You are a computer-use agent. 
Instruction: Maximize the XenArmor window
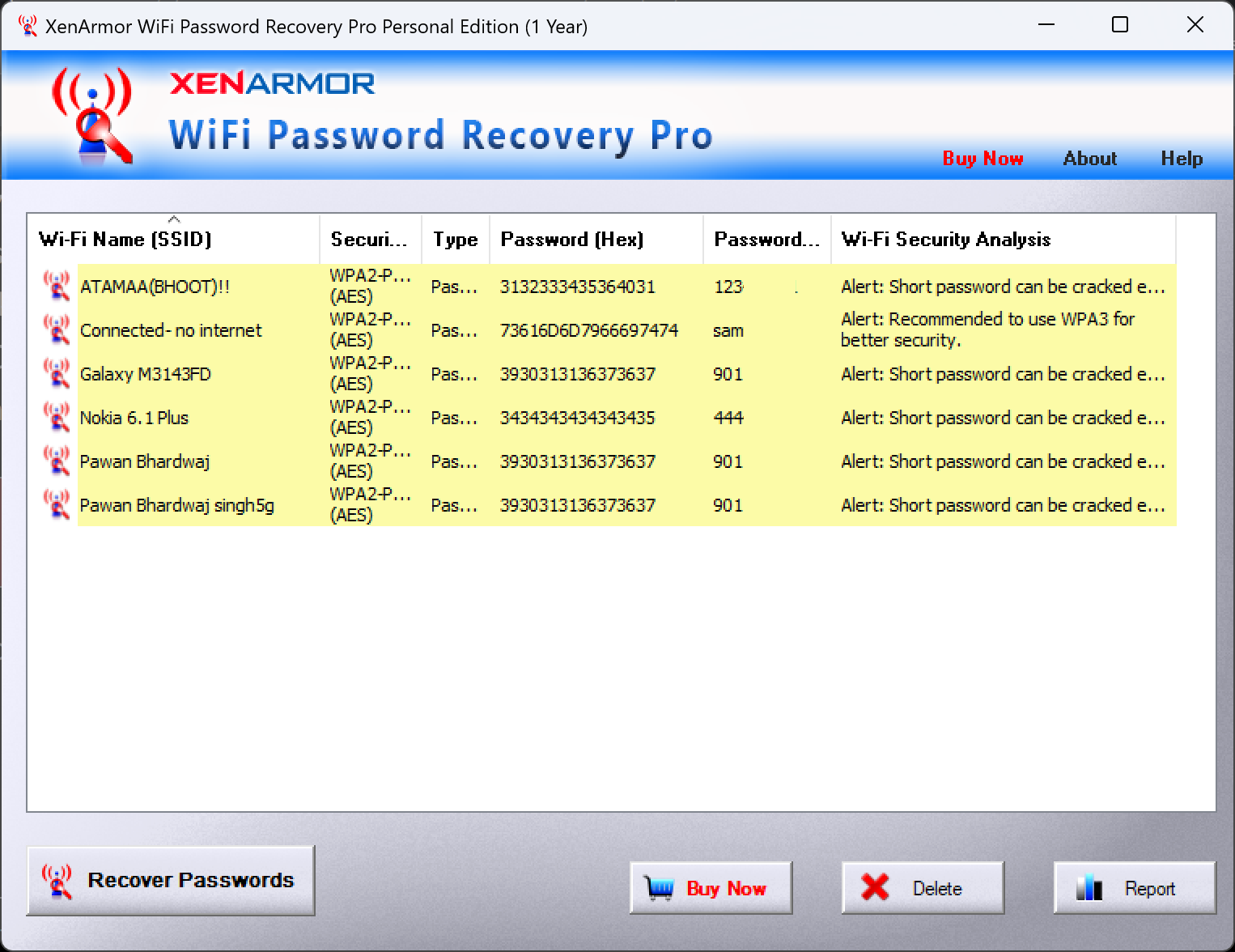tap(1120, 25)
